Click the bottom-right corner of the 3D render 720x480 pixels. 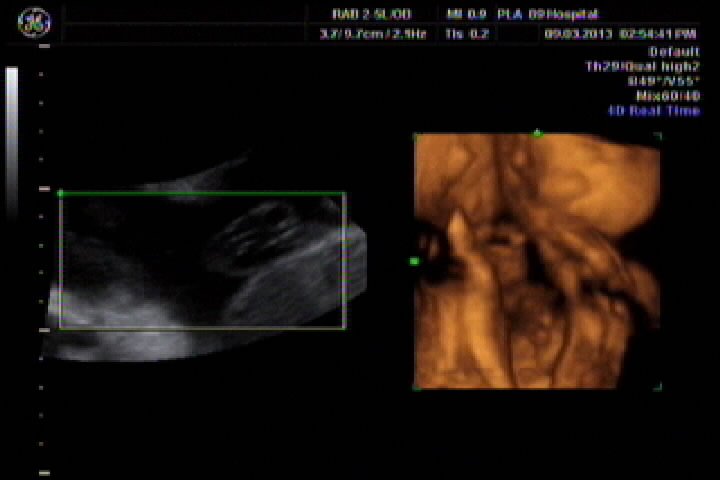click(658, 387)
